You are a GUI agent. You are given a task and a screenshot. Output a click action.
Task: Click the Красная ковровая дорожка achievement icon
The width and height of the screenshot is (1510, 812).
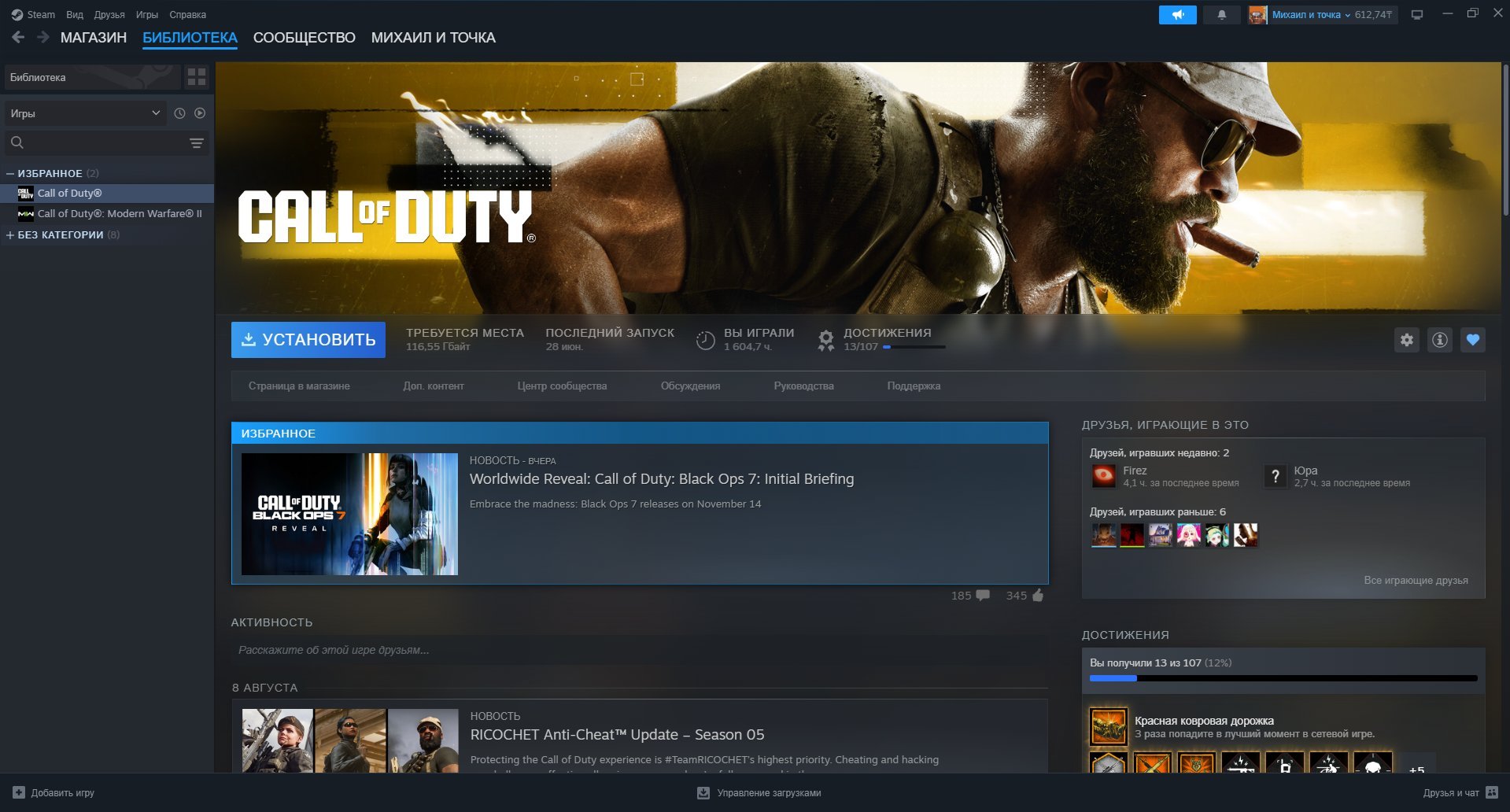pyautogui.click(x=1109, y=726)
